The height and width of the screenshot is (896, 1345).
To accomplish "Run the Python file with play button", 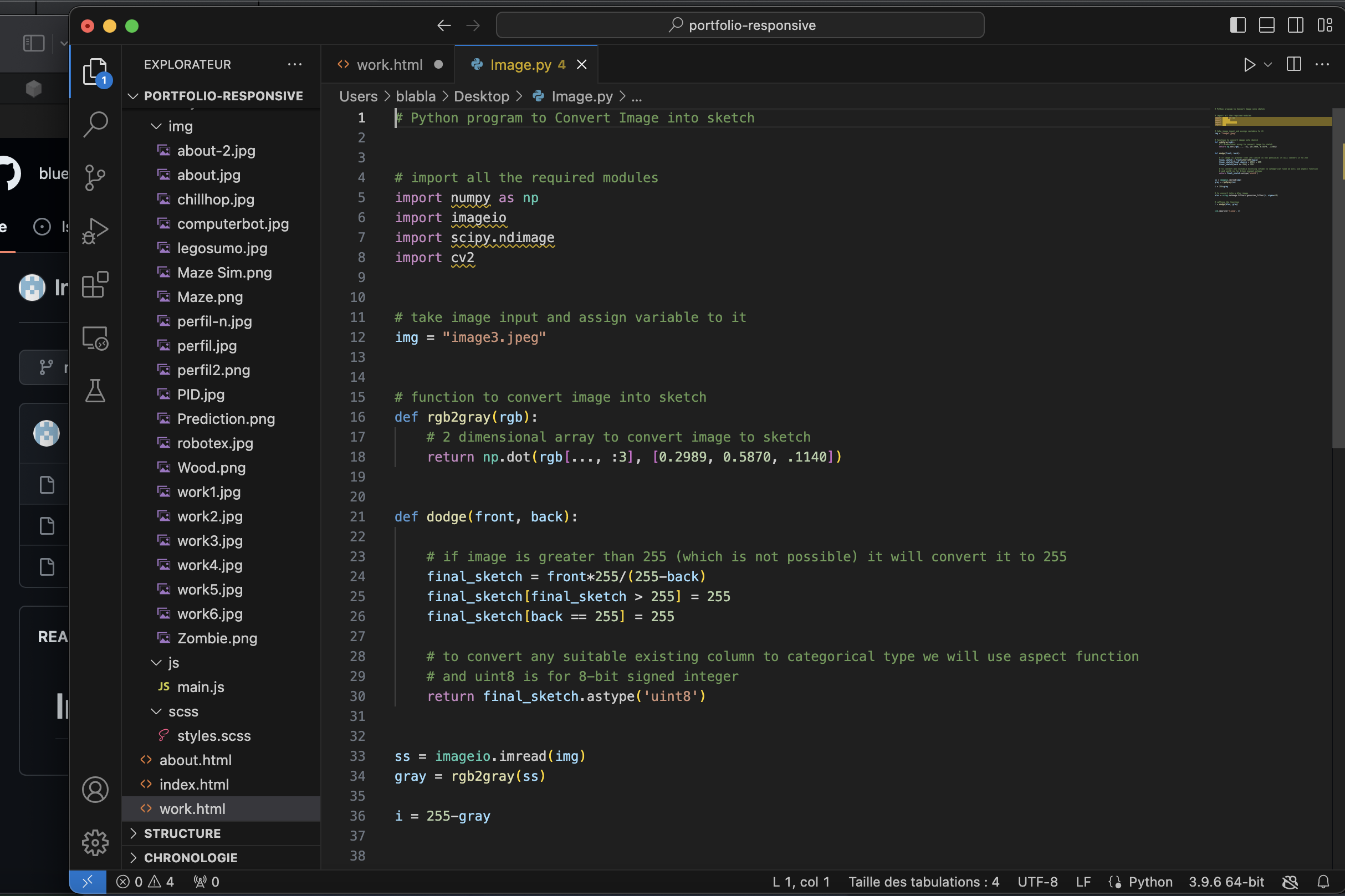I will [x=1249, y=65].
